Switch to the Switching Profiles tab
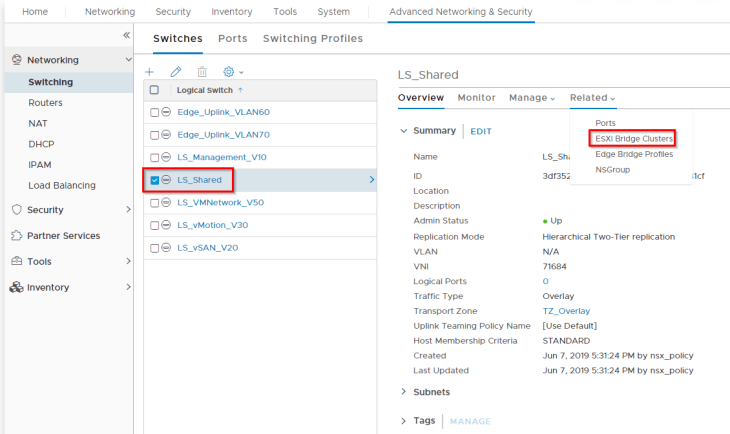Viewport: 730px width, 434px height. [312, 39]
